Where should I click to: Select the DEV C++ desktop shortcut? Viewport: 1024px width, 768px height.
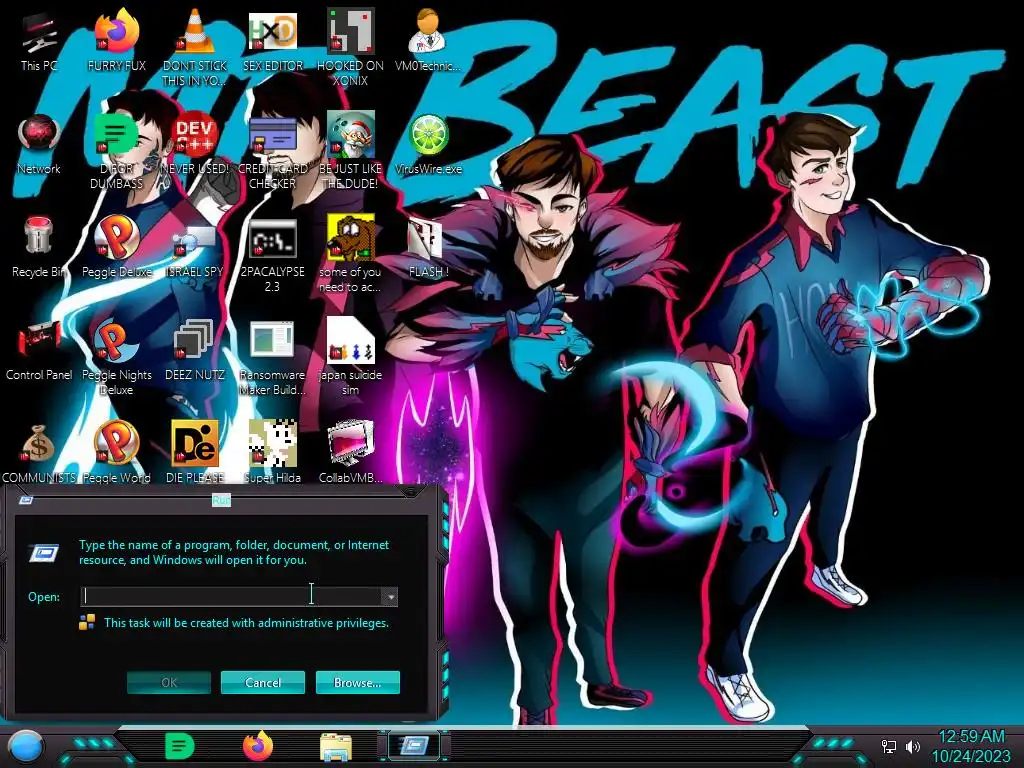[x=195, y=145]
